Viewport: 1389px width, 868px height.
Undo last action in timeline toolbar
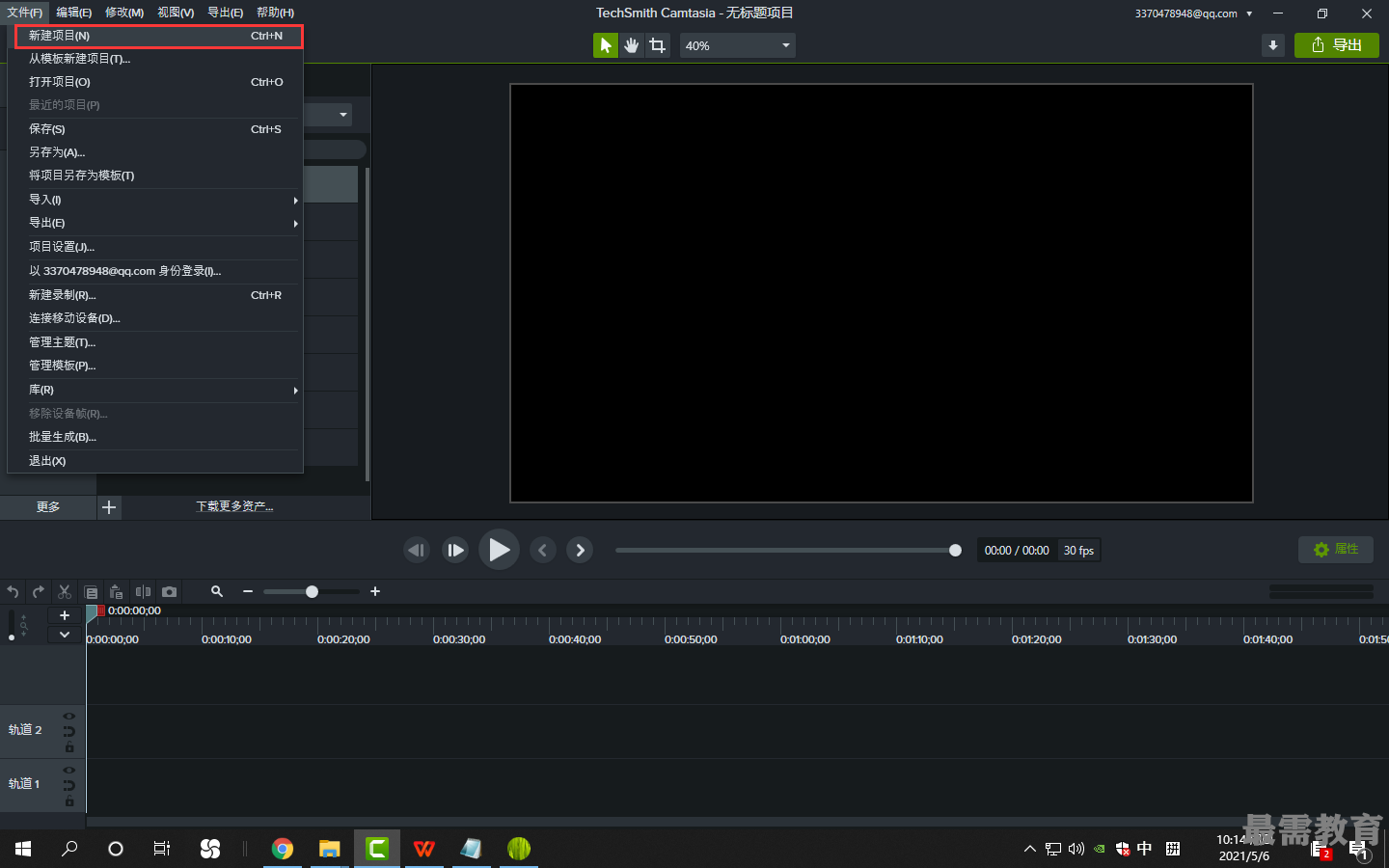(13, 591)
